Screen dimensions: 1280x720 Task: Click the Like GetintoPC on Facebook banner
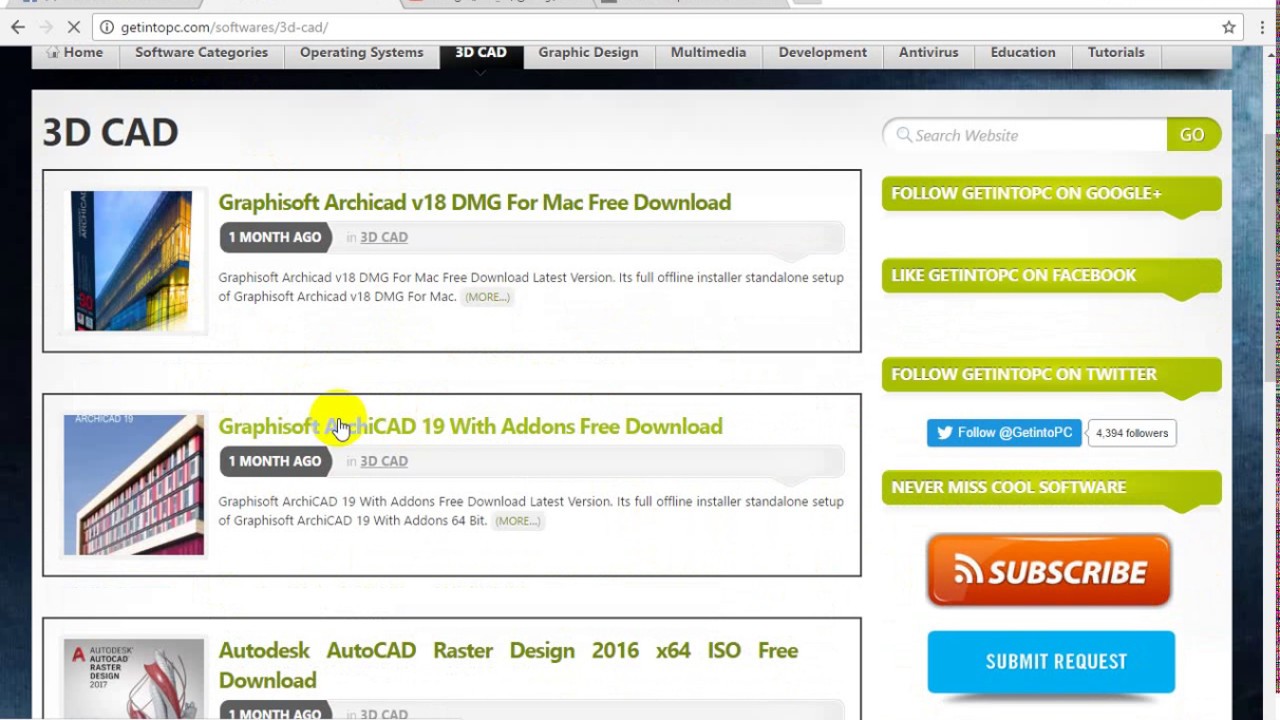click(1051, 276)
